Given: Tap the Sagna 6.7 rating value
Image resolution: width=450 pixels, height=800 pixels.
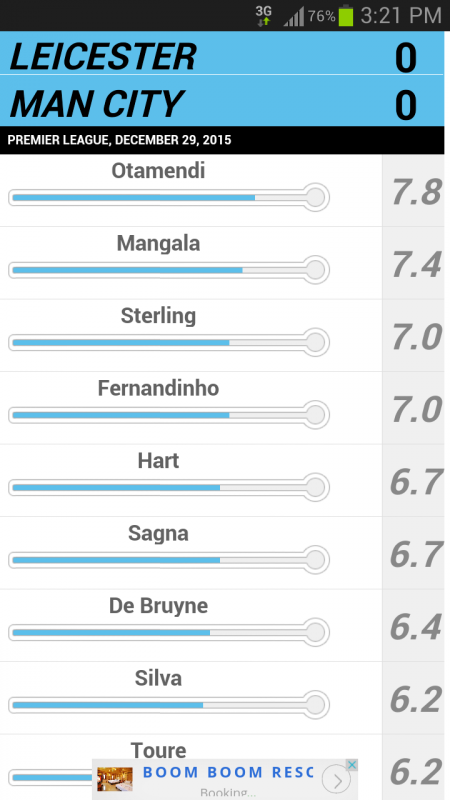Looking at the screenshot, I should click(x=416, y=555).
